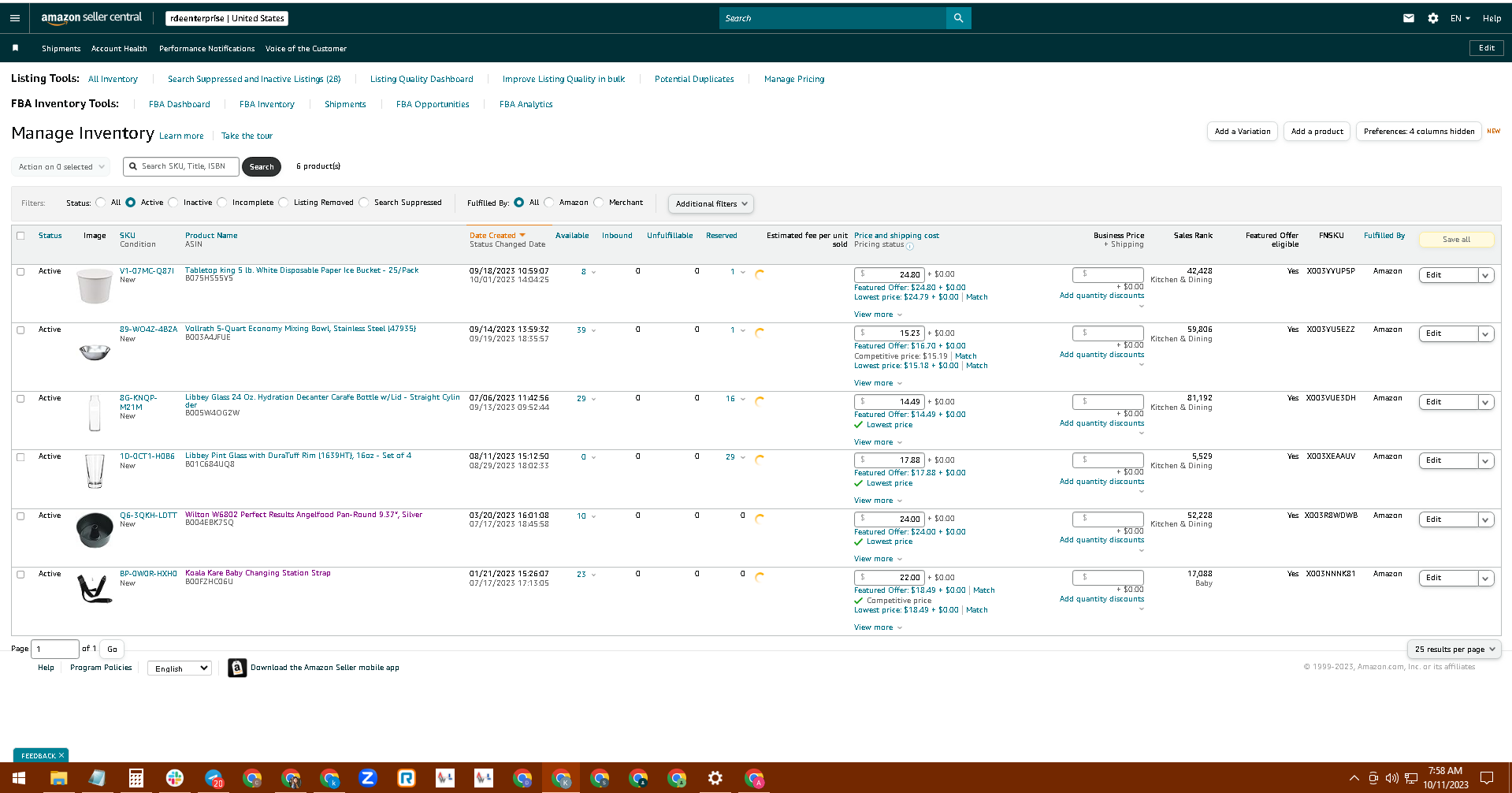The width and height of the screenshot is (1512, 793).
Task: Open Action on 0 selected dropdown
Action: (61, 166)
